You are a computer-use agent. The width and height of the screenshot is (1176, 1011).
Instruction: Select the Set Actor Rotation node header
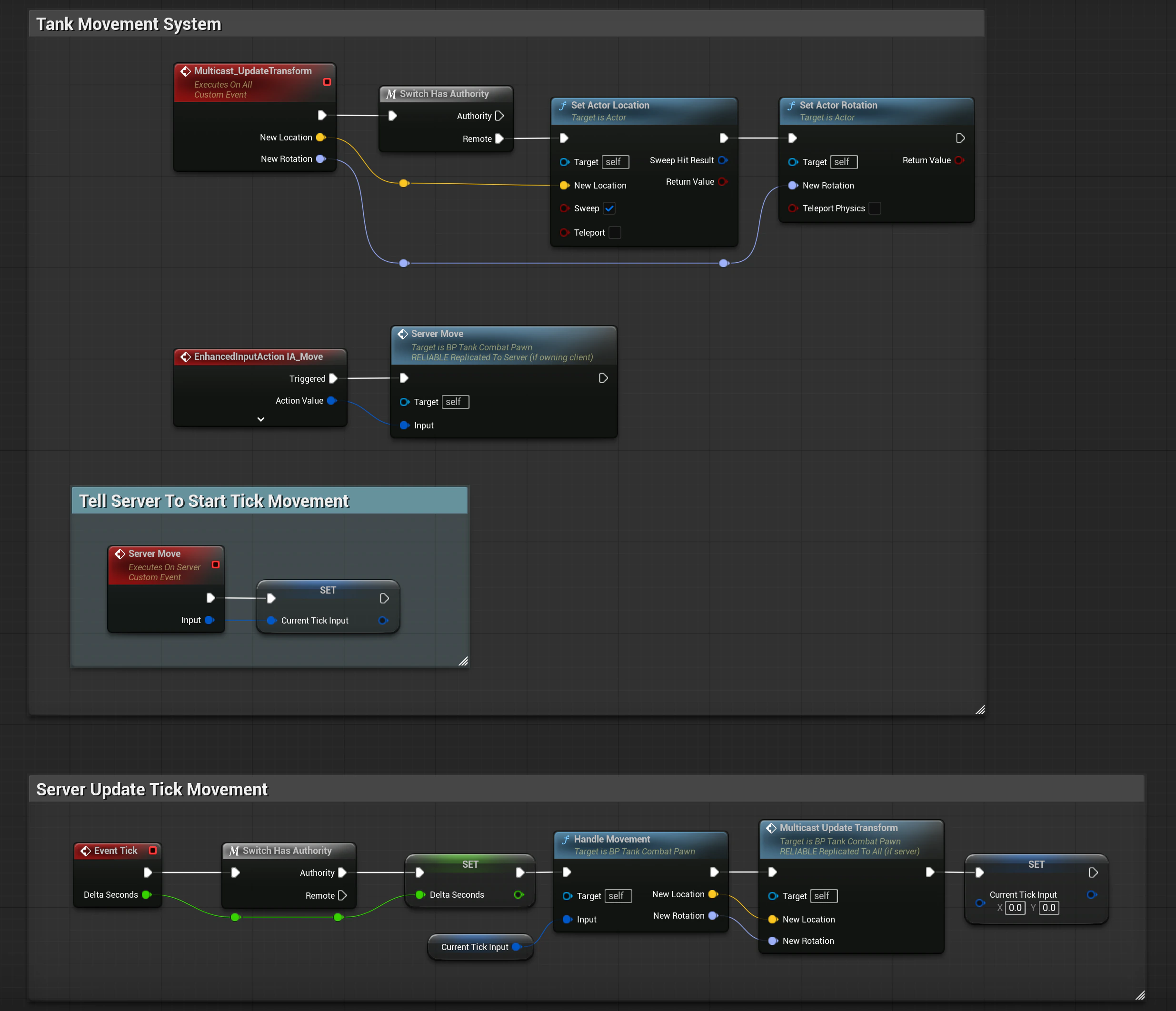(x=877, y=110)
